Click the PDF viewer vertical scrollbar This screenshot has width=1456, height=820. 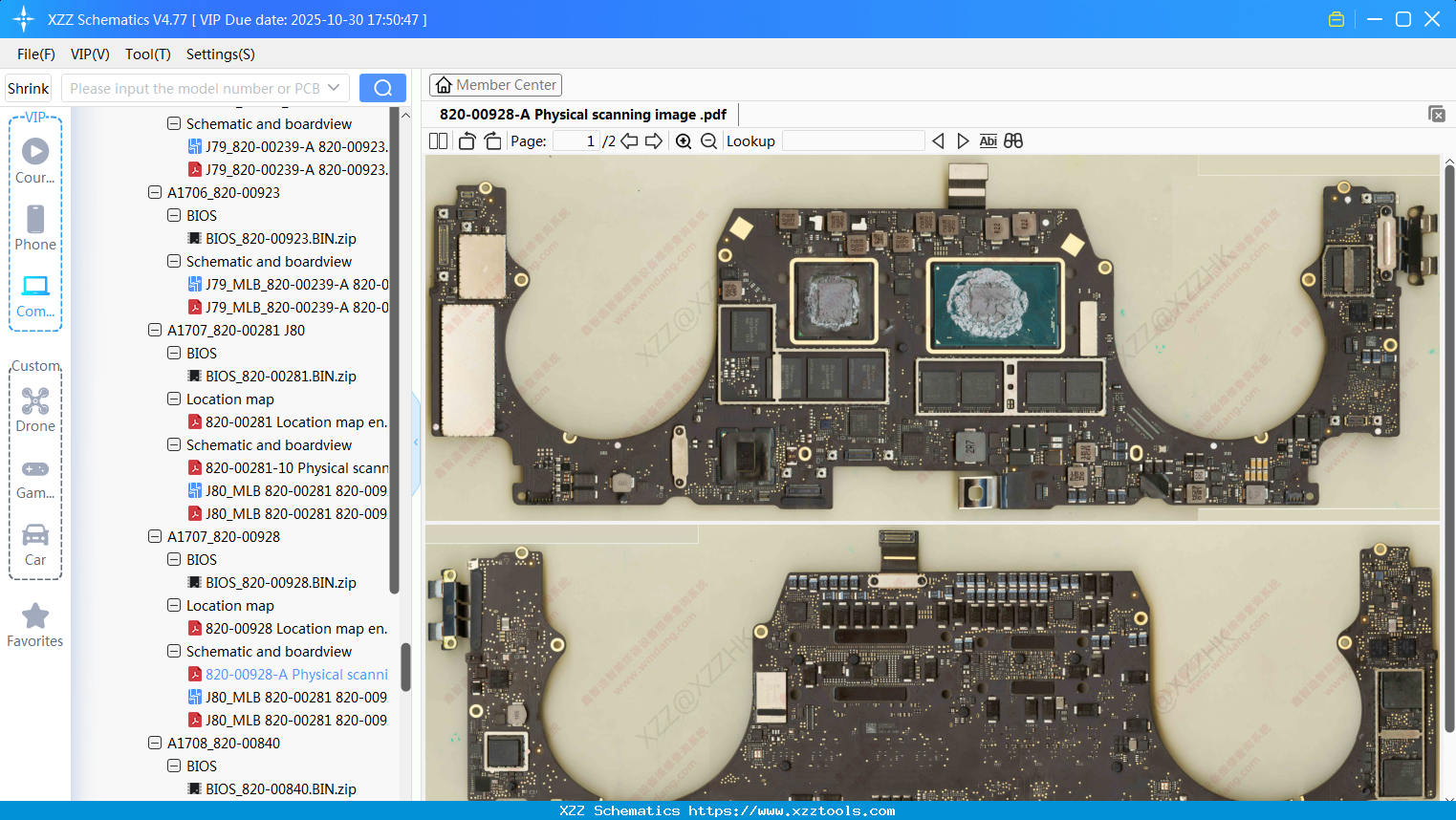(x=1449, y=449)
